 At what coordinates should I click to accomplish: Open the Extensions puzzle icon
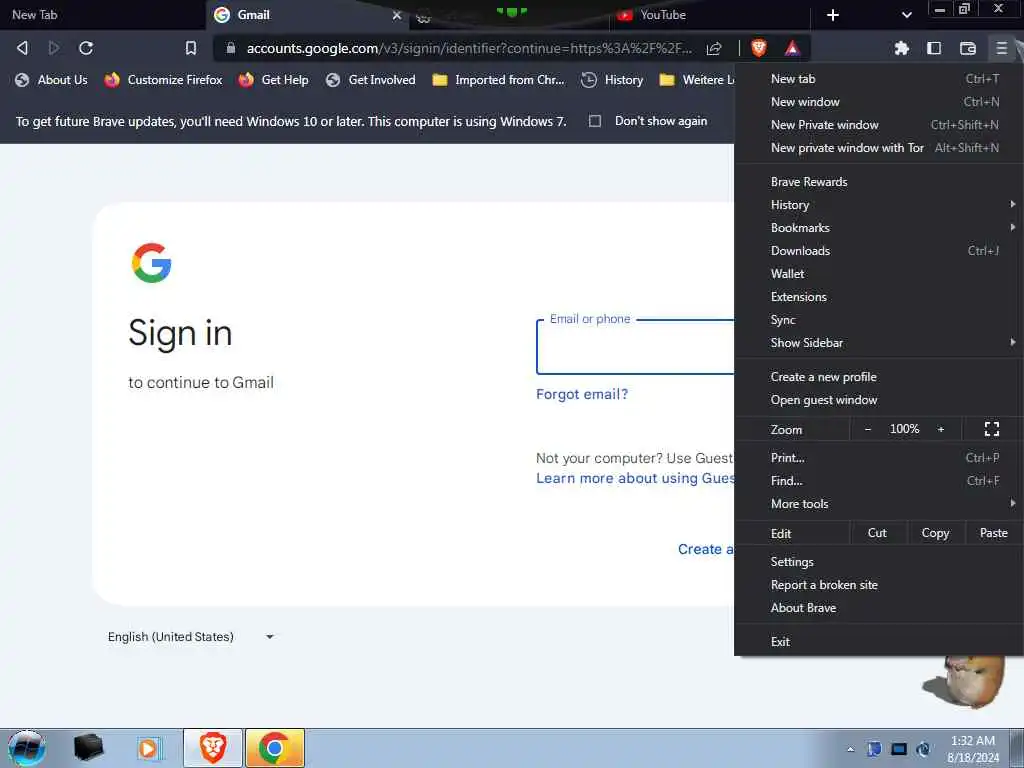click(x=901, y=48)
